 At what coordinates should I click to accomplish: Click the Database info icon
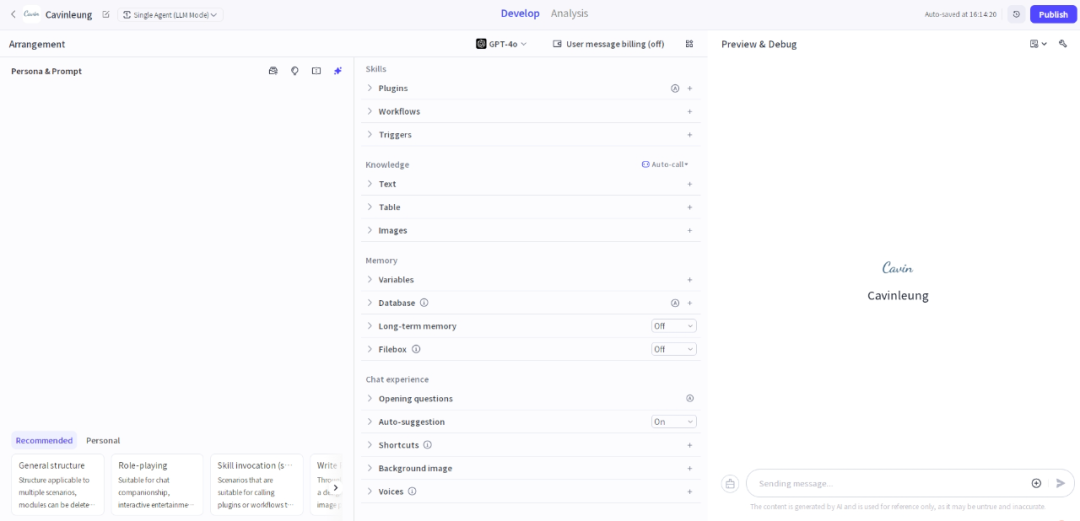click(x=424, y=303)
